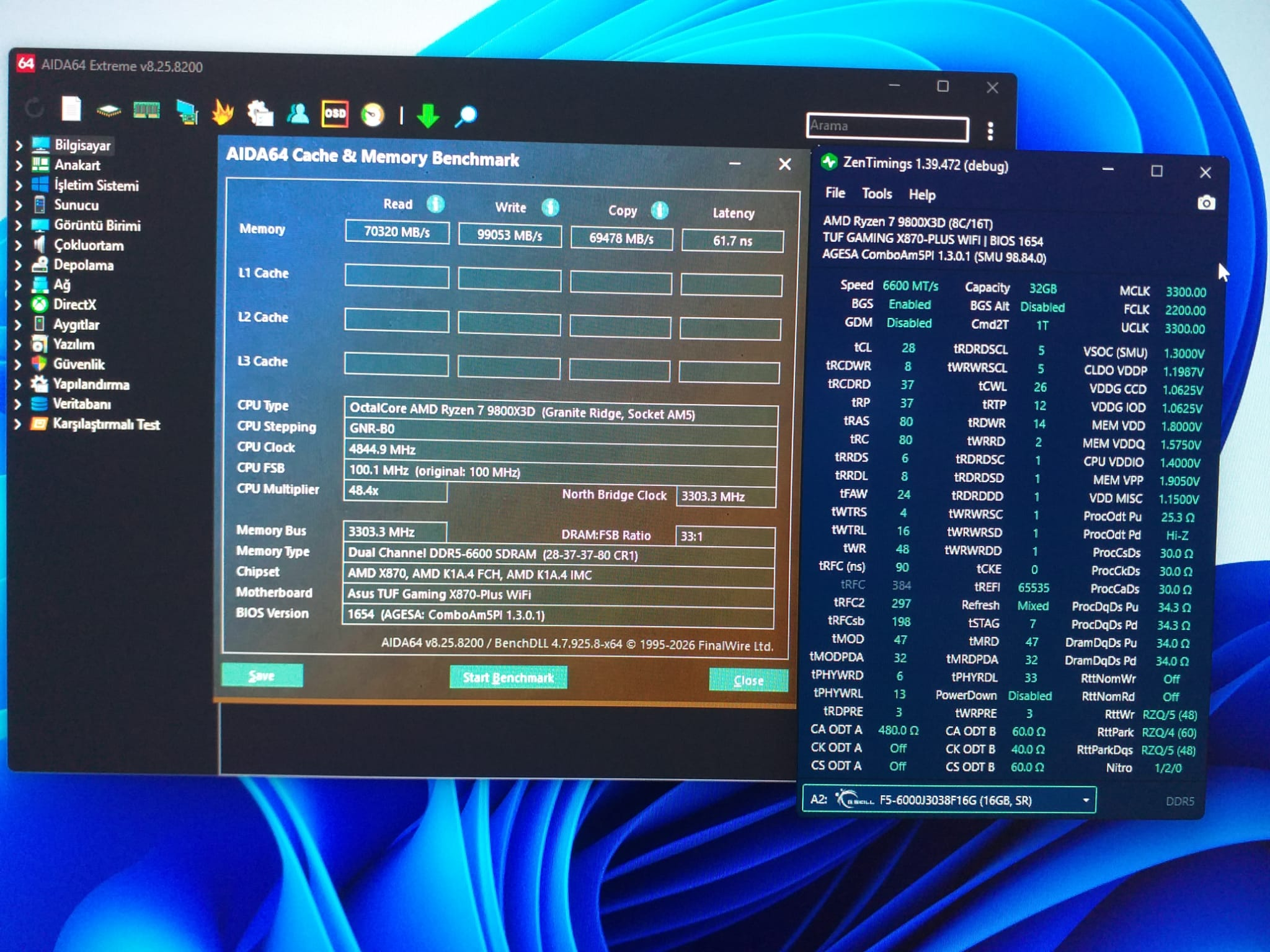Click the yellow gauge toolbar icon
Image resolution: width=1270 pixels, height=952 pixels.
(373, 115)
